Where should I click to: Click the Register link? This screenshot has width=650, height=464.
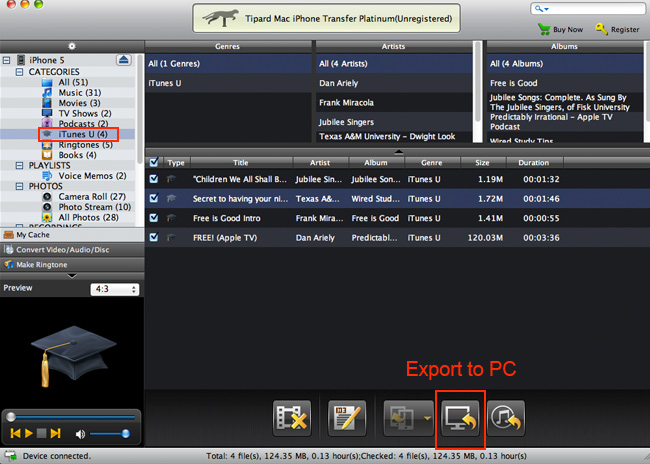625,29
